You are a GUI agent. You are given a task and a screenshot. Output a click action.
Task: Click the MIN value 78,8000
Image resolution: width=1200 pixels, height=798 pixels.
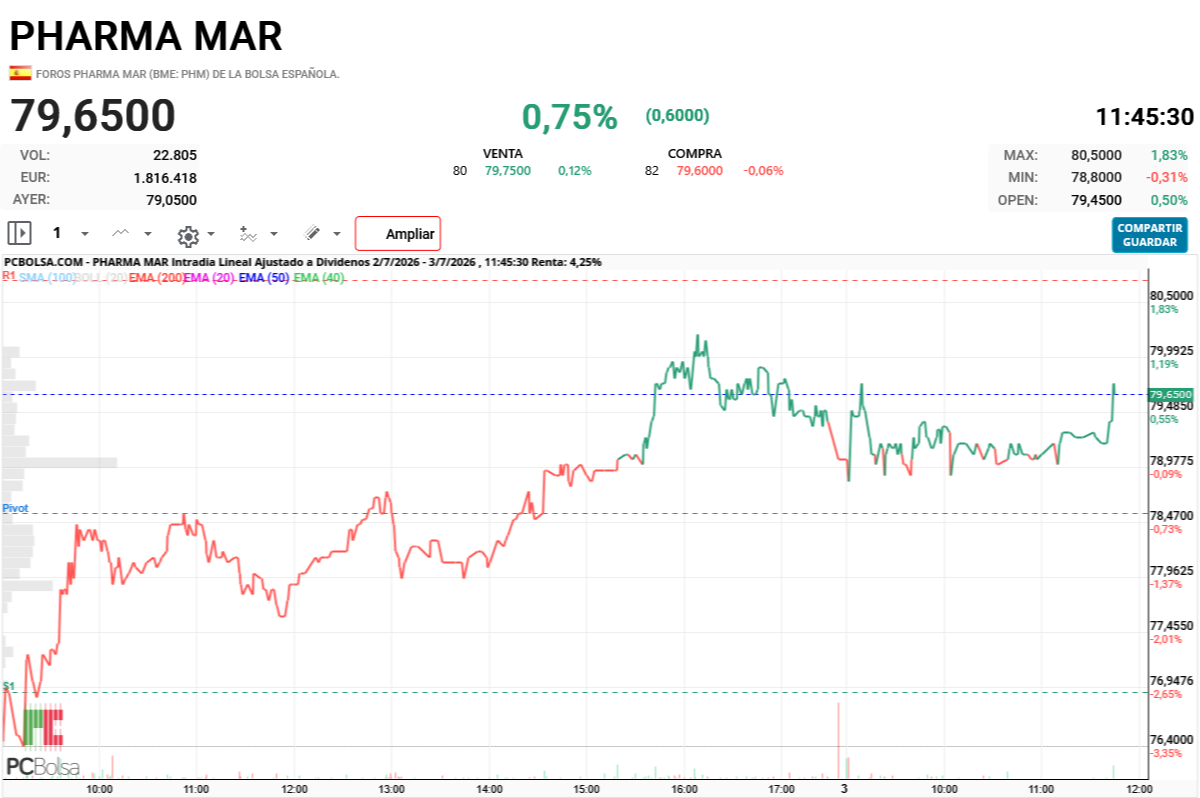1096,177
